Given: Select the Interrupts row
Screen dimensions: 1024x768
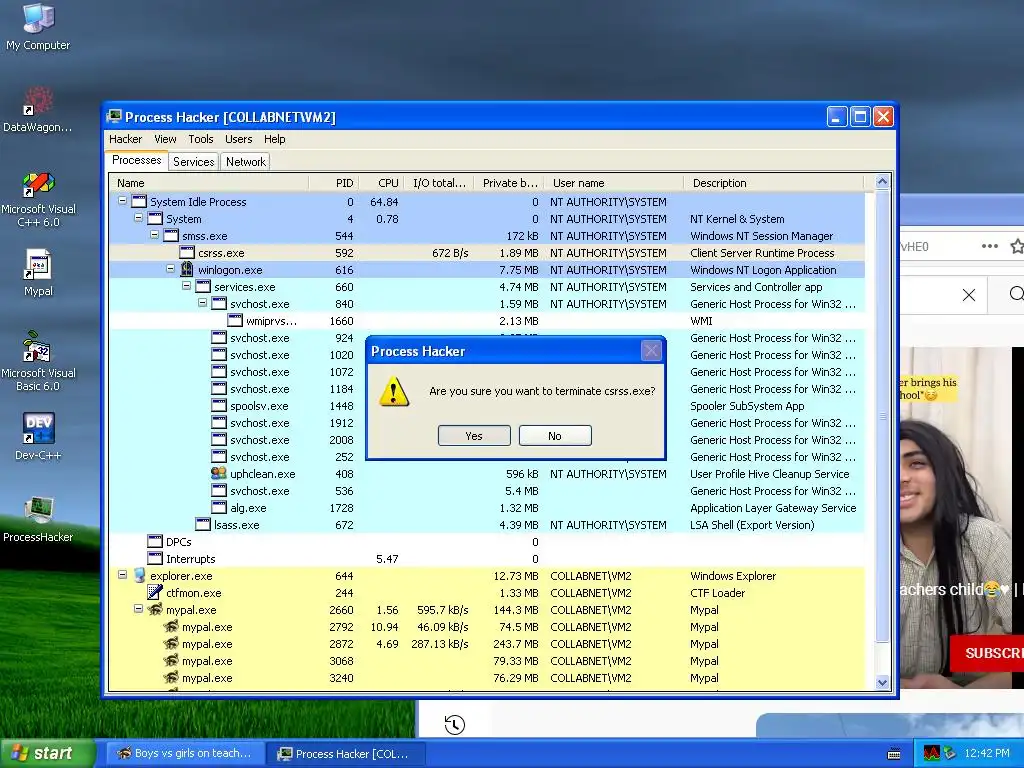Looking at the screenshot, I should [487, 558].
